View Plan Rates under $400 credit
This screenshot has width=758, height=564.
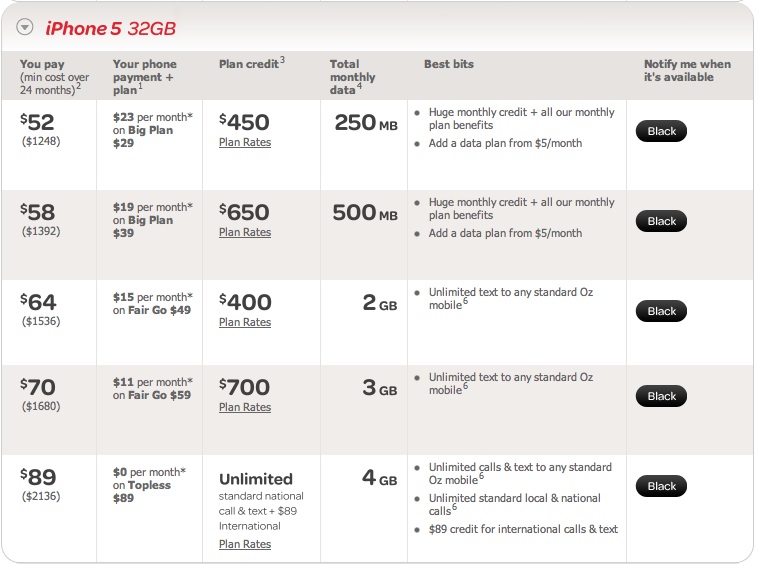point(245,323)
